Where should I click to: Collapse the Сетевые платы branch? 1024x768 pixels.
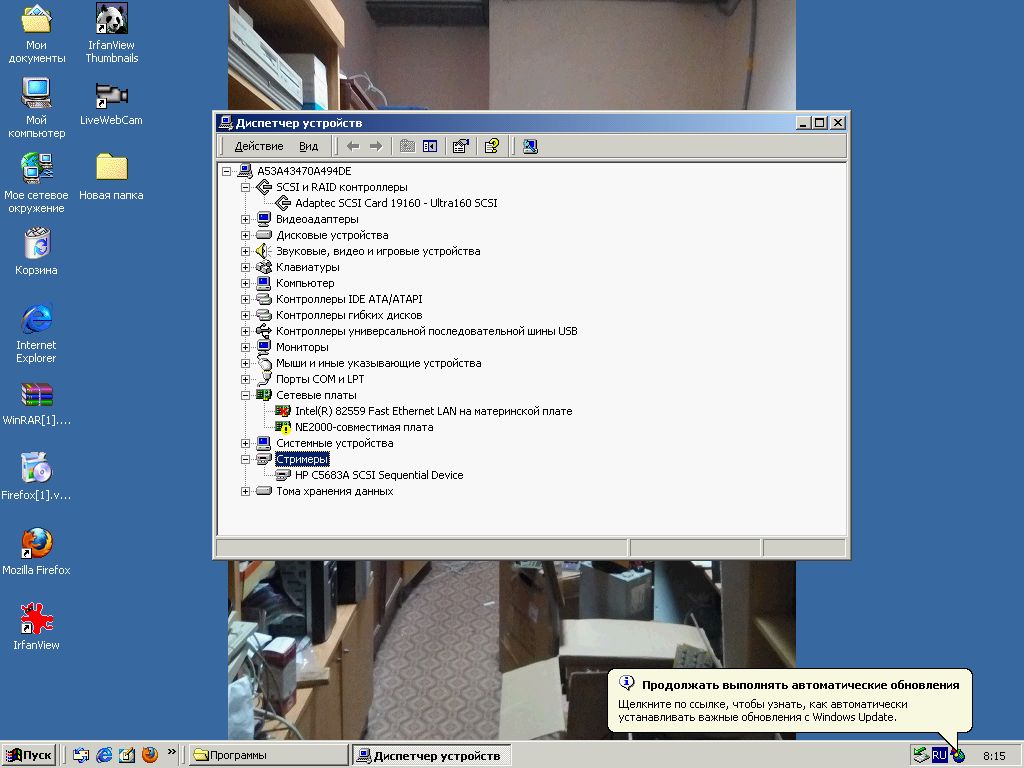[x=246, y=395]
